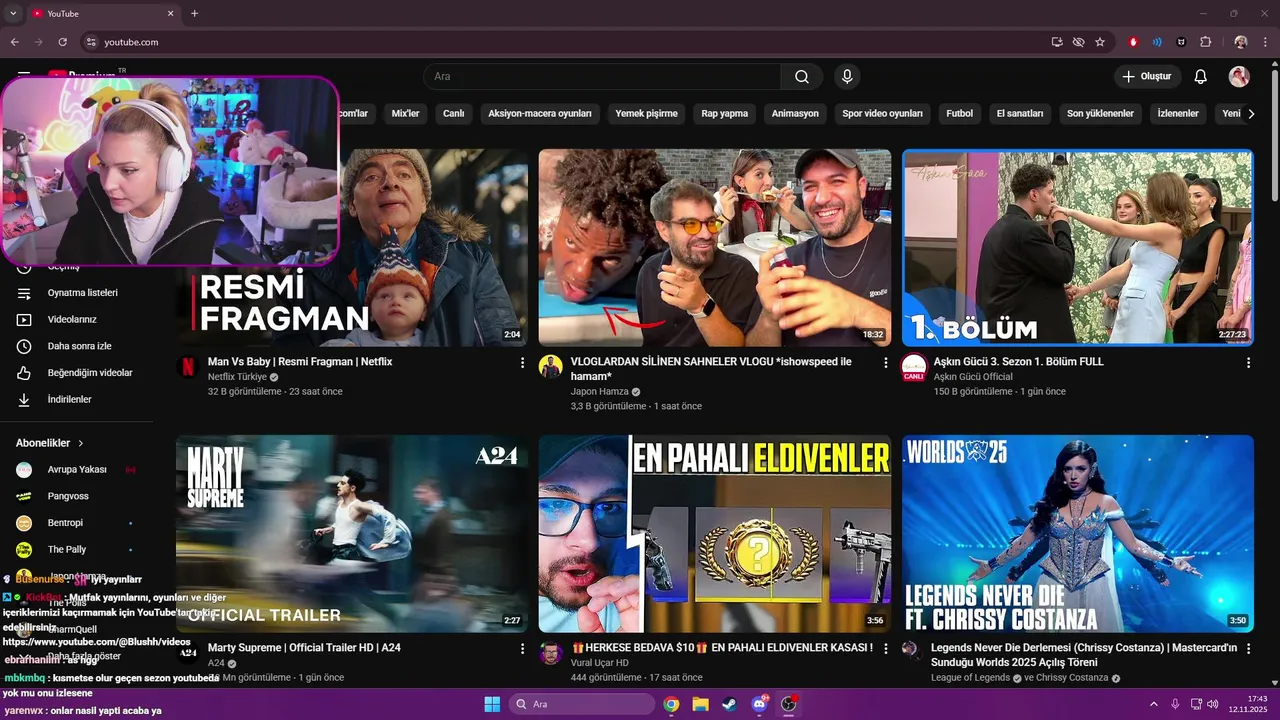Select the Animasyon filter chip

pos(795,113)
